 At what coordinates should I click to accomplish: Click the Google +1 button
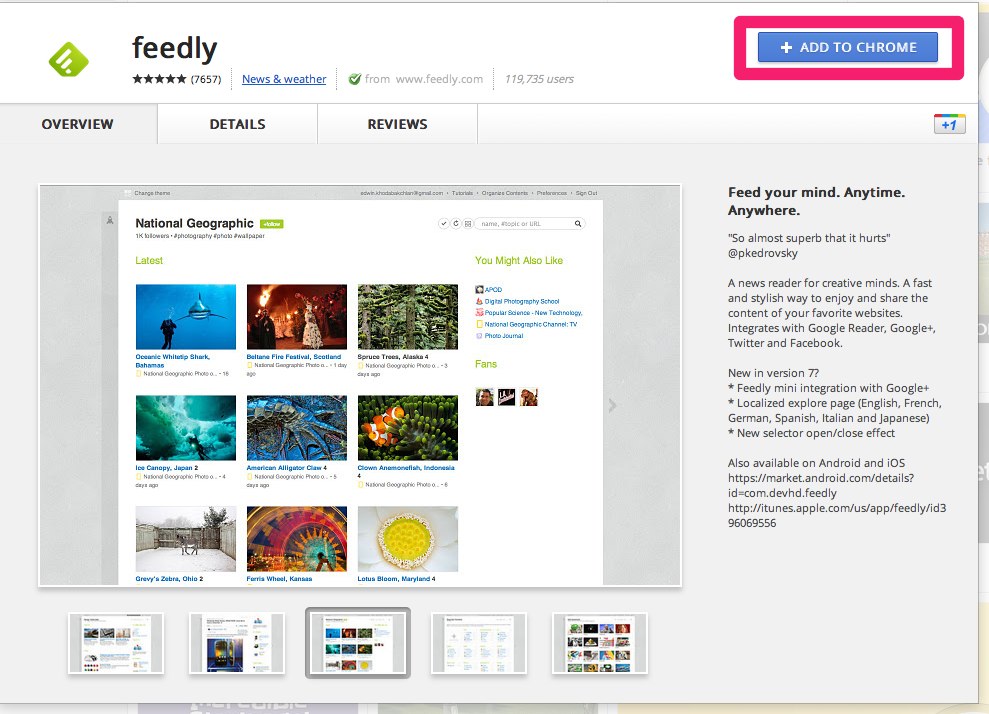pyautogui.click(x=949, y=124)
